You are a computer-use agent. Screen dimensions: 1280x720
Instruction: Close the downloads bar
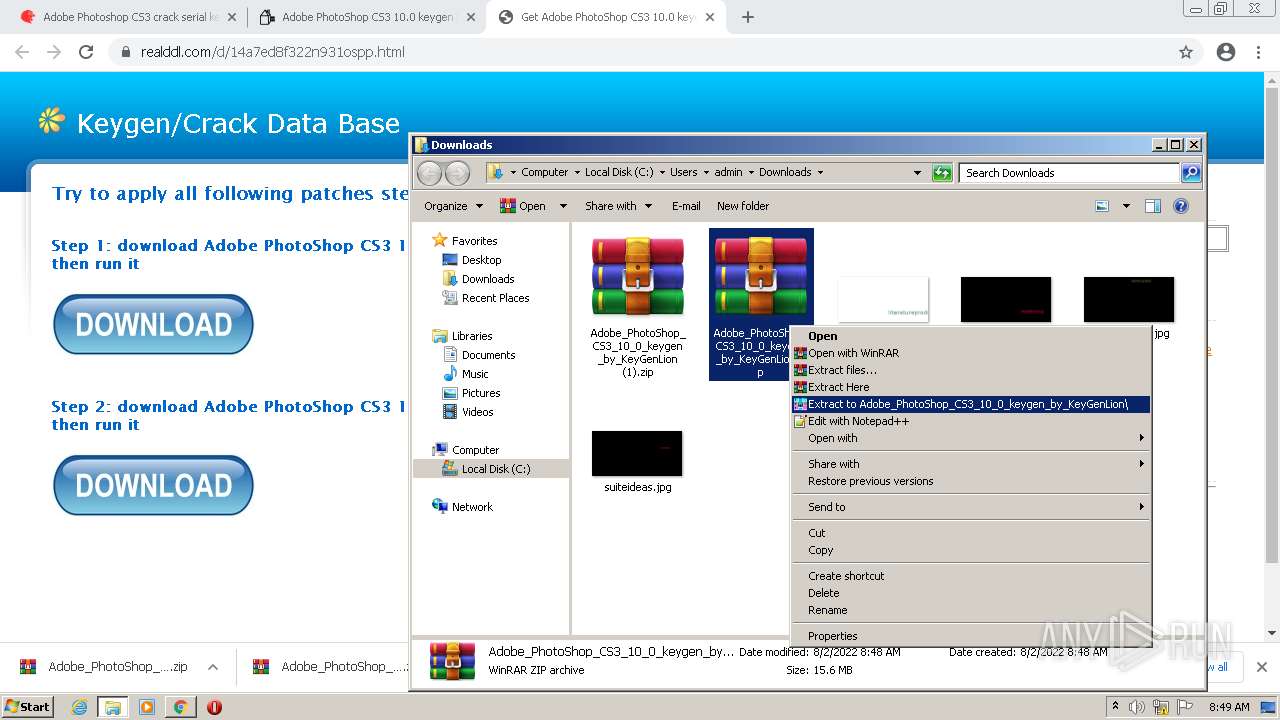(x=1261, y=667)
